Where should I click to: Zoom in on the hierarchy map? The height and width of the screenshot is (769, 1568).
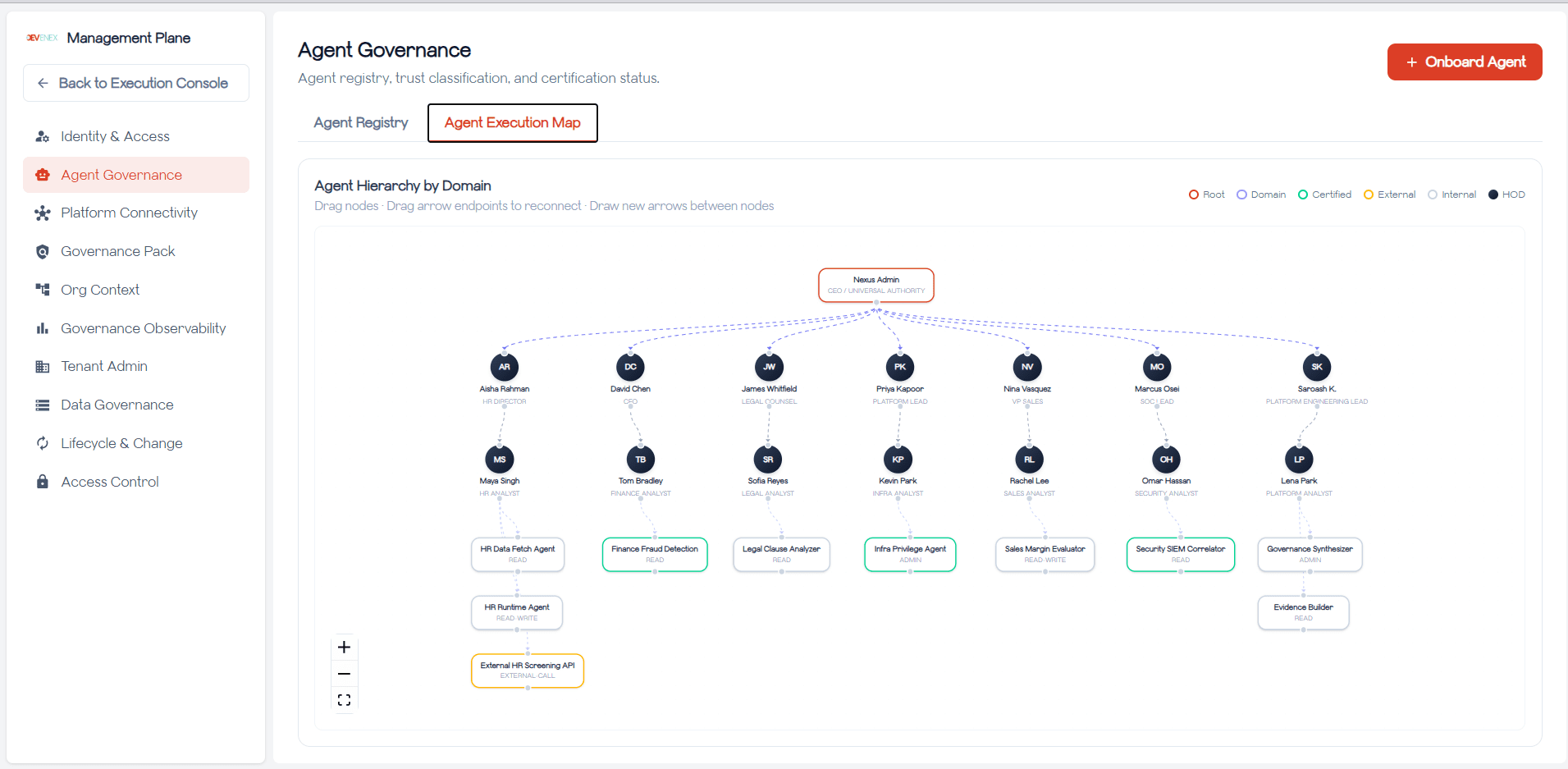click(345, 648)
